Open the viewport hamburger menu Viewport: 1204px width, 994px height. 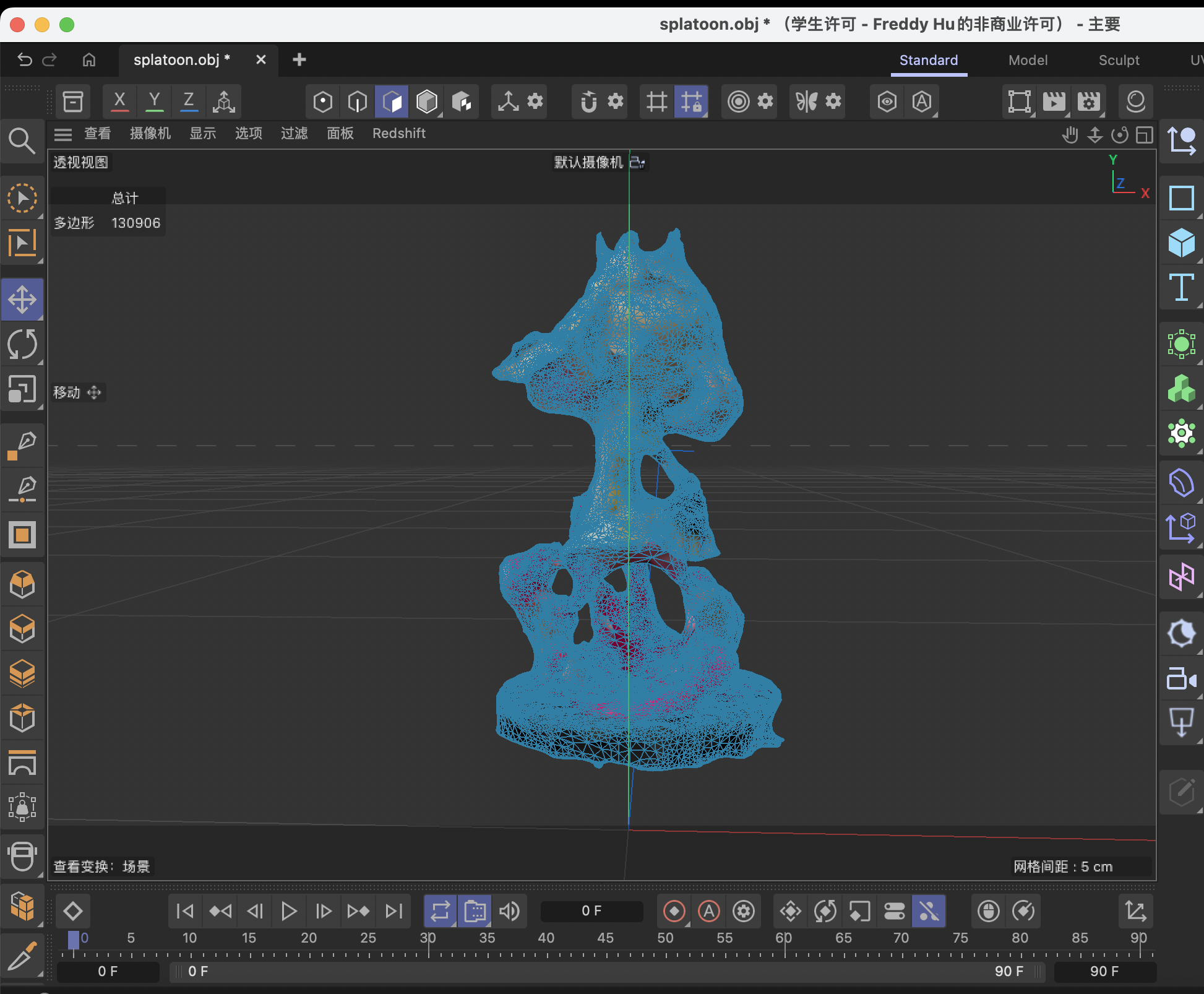62,134
